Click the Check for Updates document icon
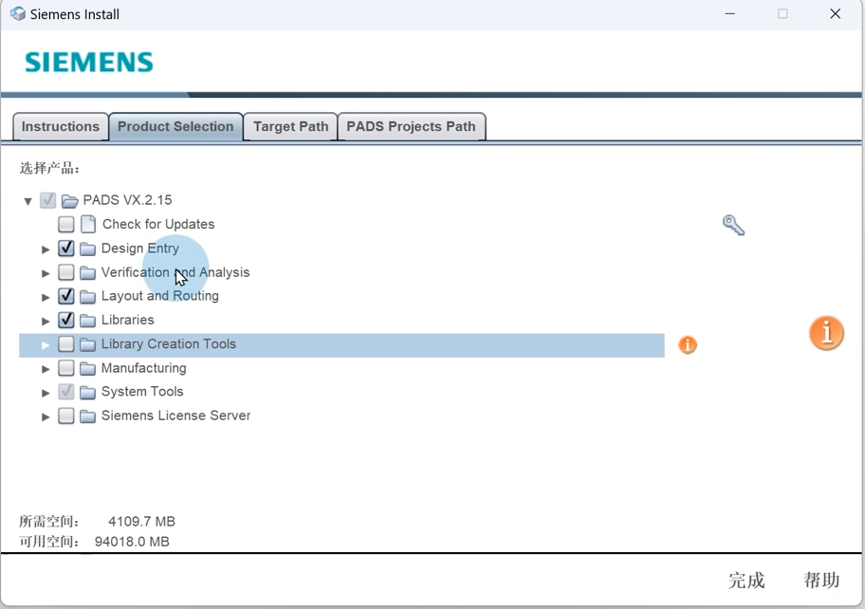 88,224
